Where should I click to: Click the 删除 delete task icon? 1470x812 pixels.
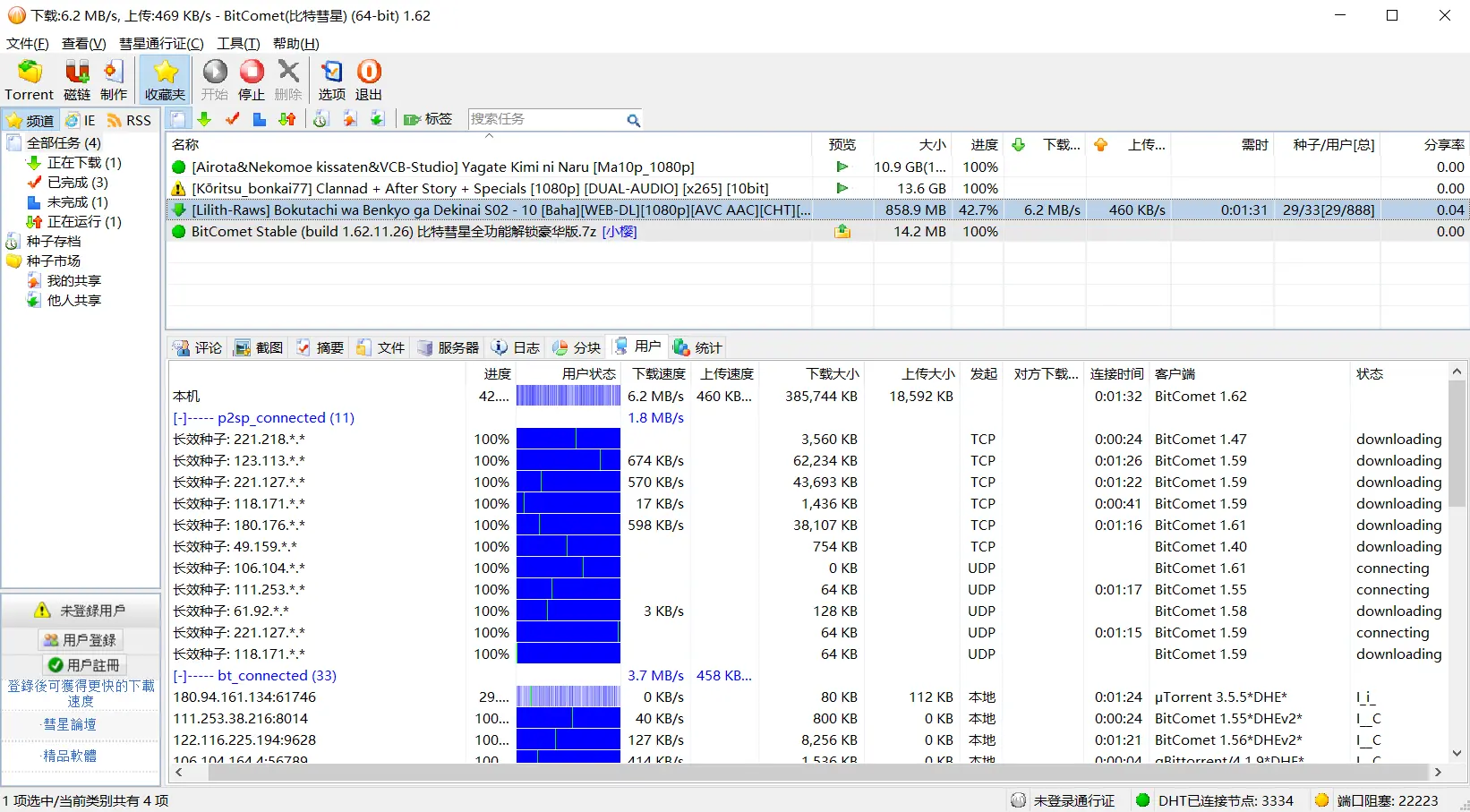[288, 80]
